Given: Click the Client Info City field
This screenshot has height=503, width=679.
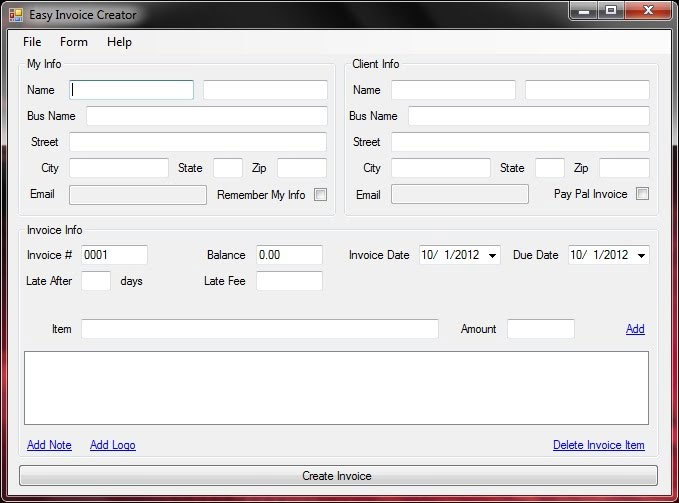Looking at the screenshot, I should pyautogui.click(x=441, y=168).
